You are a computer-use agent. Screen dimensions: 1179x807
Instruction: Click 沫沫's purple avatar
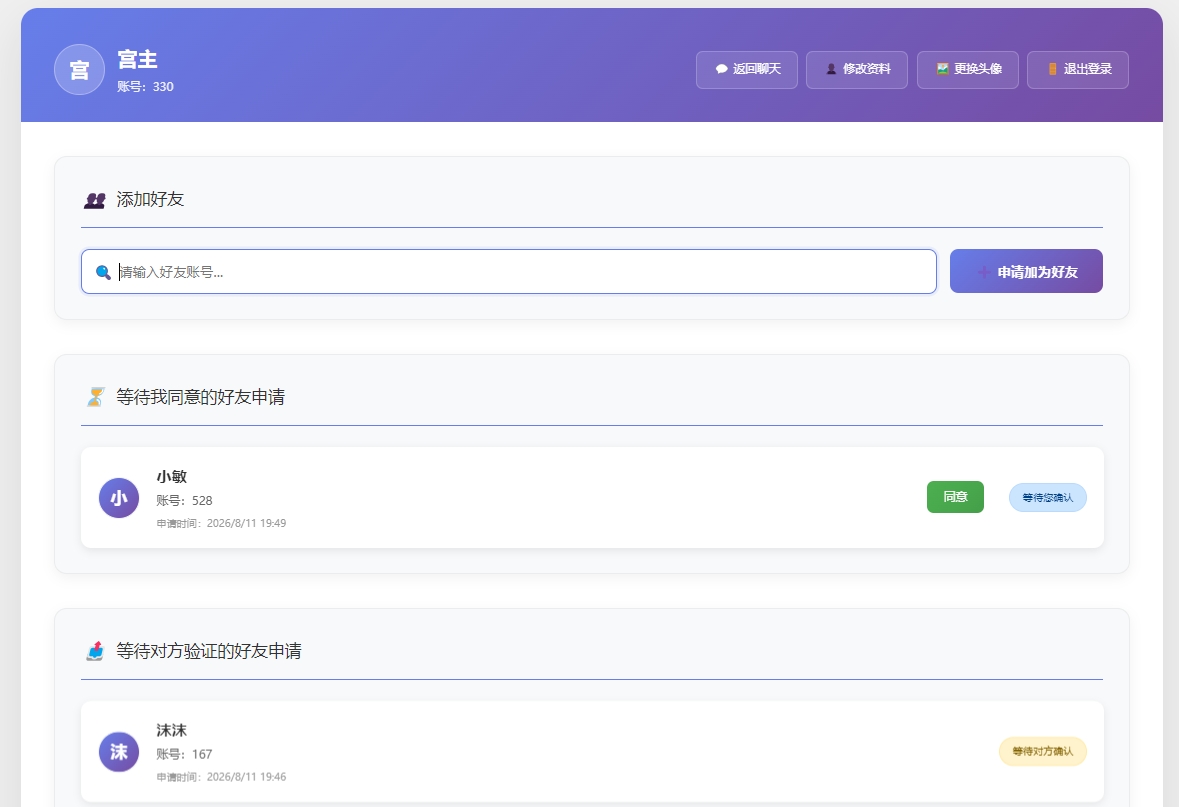coord(119,752)
